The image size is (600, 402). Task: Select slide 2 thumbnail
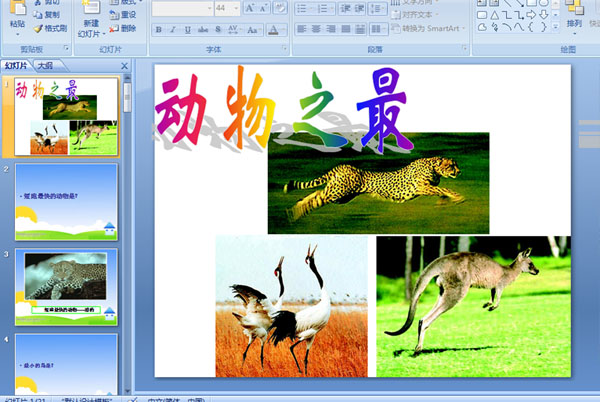[x=66, y=202]
